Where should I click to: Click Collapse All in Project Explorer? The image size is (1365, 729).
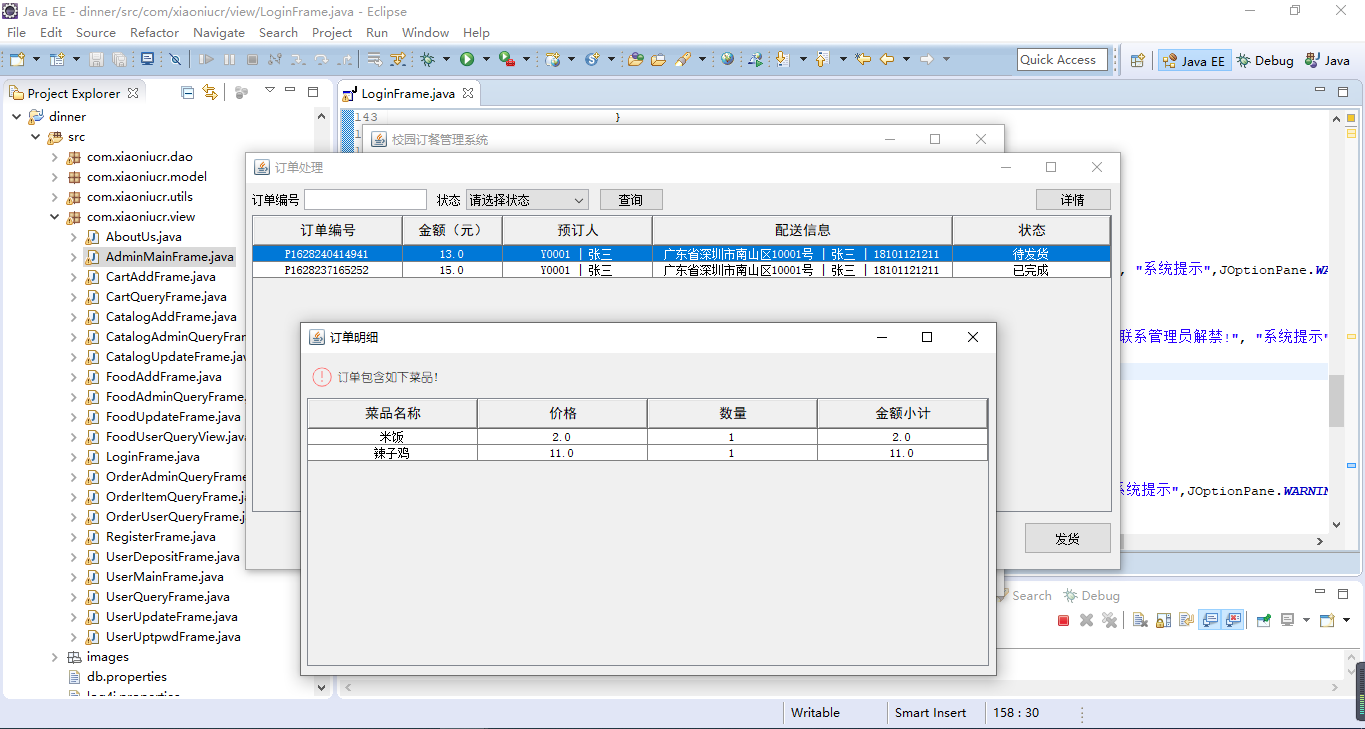187,93
